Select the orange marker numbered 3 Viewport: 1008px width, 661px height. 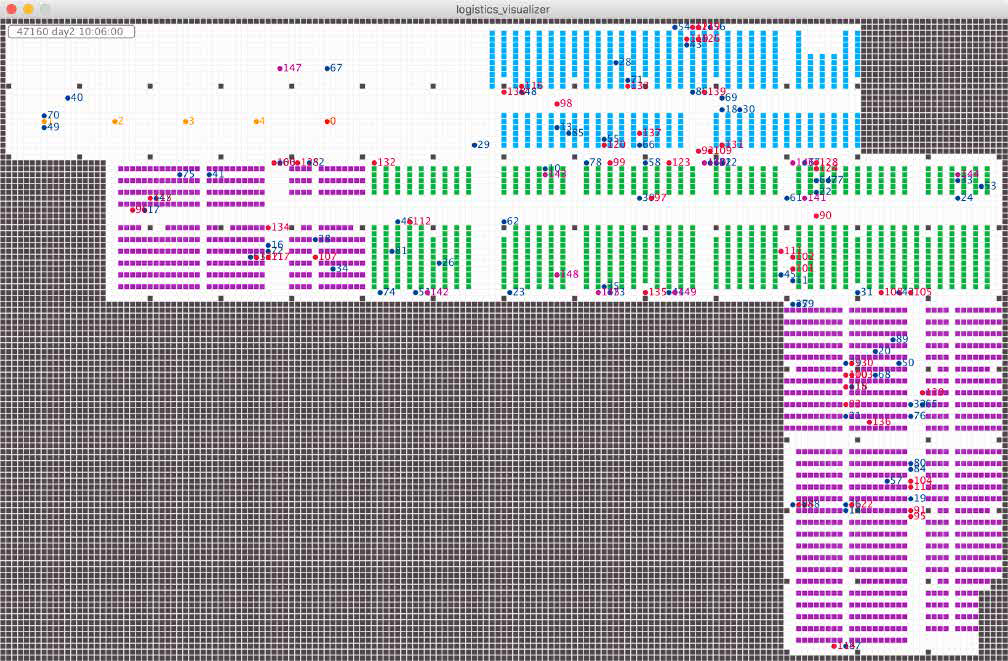[x=186, y=121]
